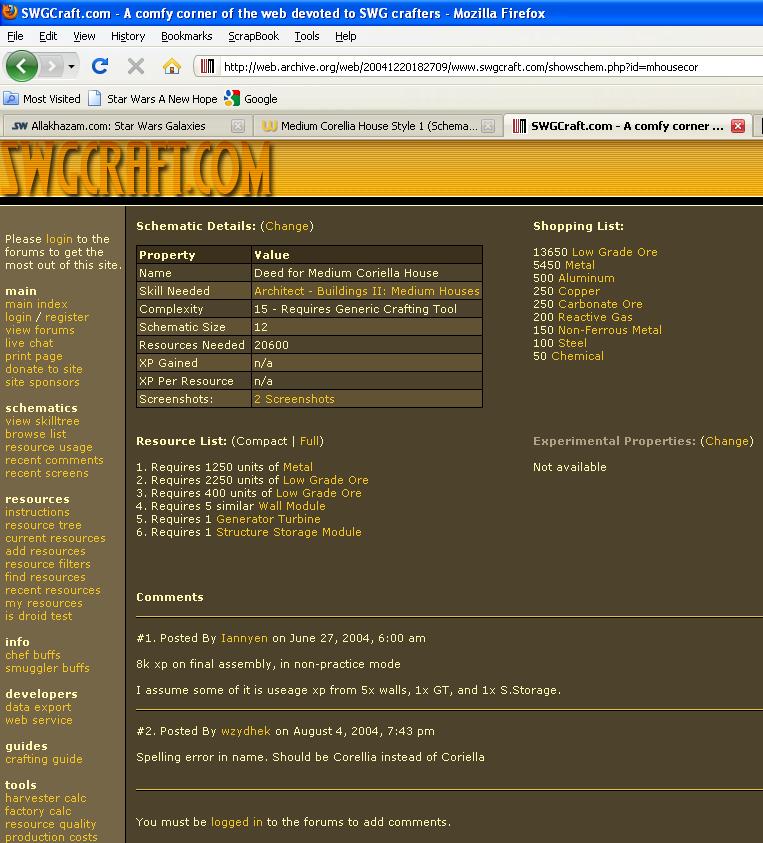Image resolution: width=763 pixels, height=843 pixels.
Task: Reload the current page
Action: pyautogui.click(x=99, y=66)
